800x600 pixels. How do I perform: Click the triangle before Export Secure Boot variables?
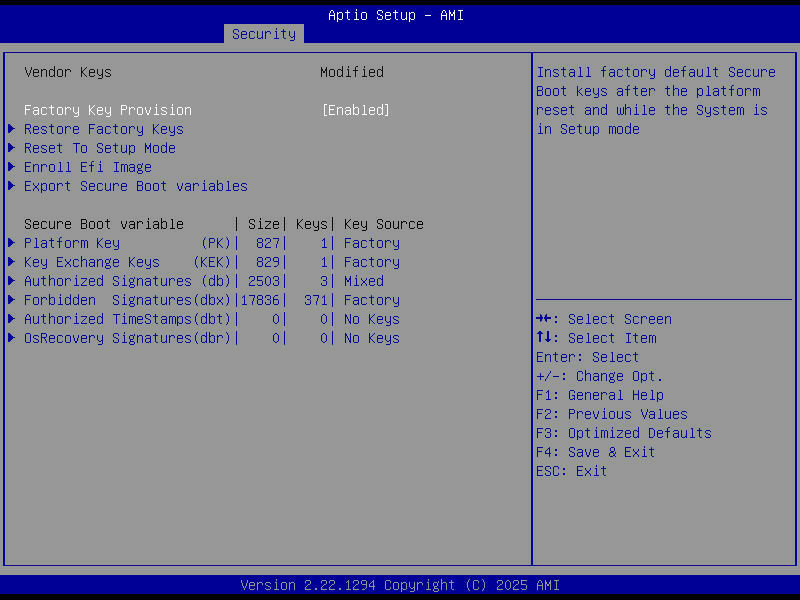click(x=11, y=185)
